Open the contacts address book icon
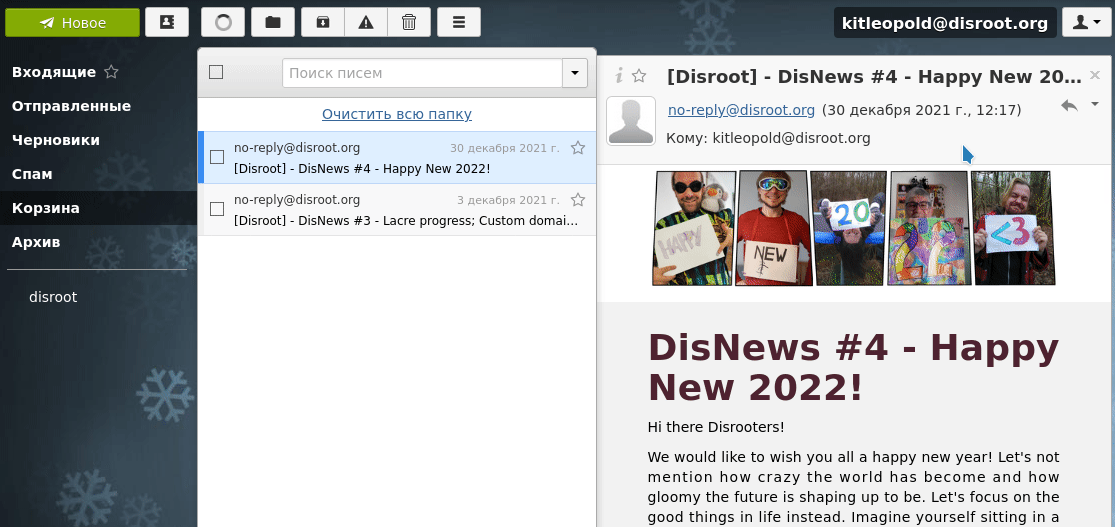Screen dimensions: 1115x527 pos(166,22)
